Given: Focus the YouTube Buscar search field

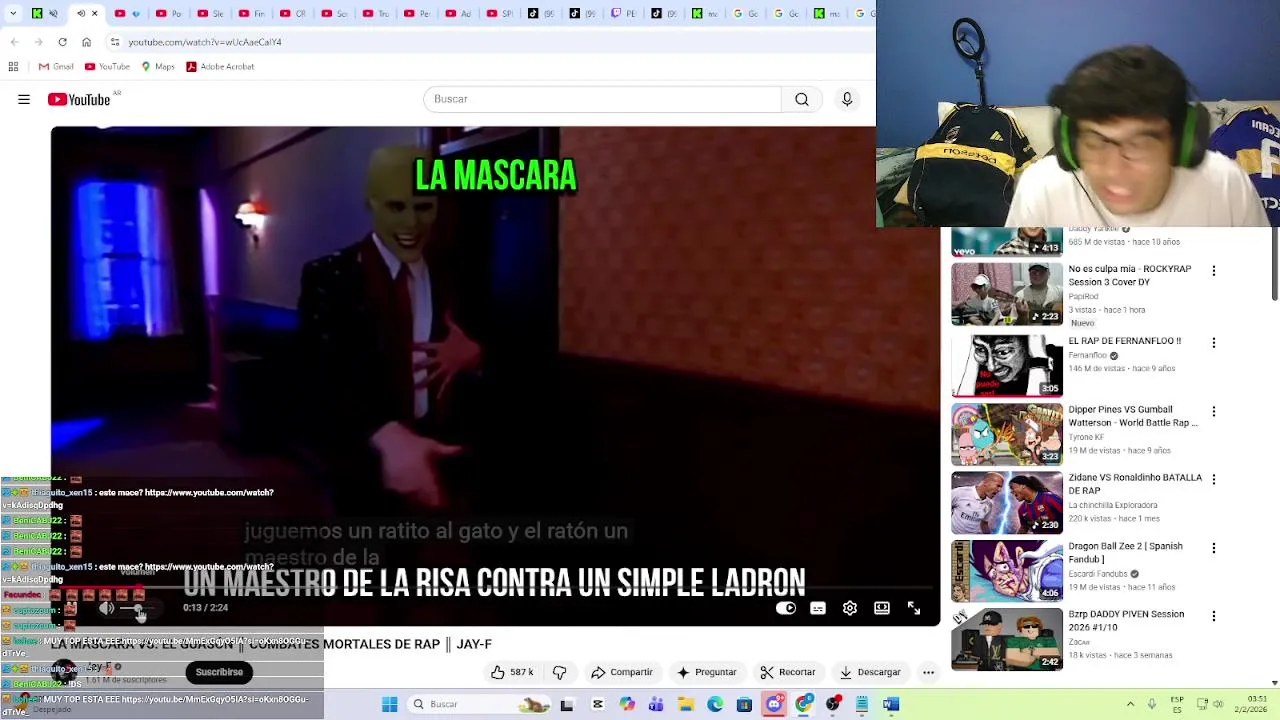Looking at the screenshot, I should pyautogui.click(x=602, y=99).
